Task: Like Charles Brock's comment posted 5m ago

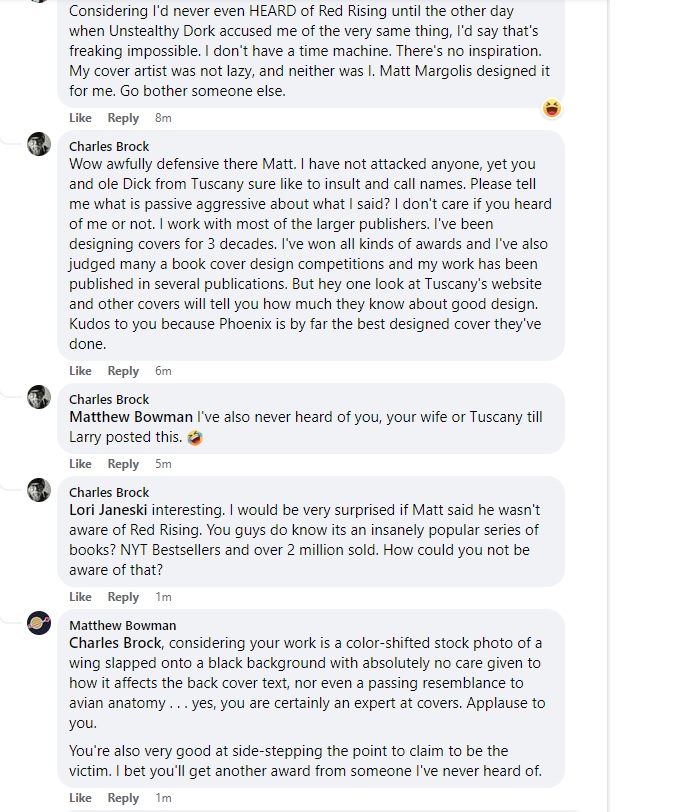Action: (x=80, y=464)
